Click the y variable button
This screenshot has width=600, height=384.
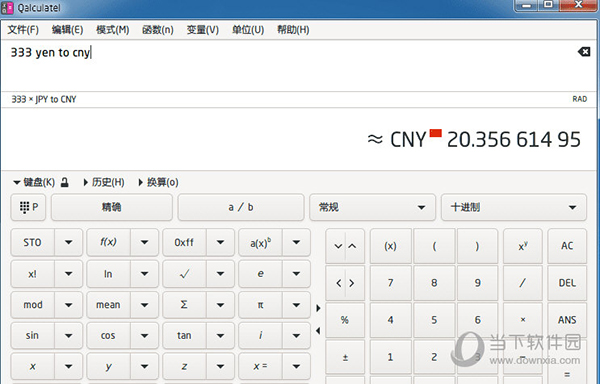pos(108,366)
